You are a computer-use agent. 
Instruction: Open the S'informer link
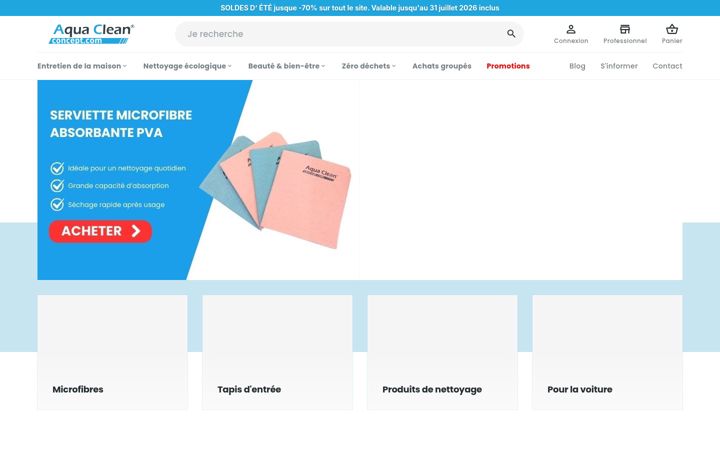tap(619, 66)
